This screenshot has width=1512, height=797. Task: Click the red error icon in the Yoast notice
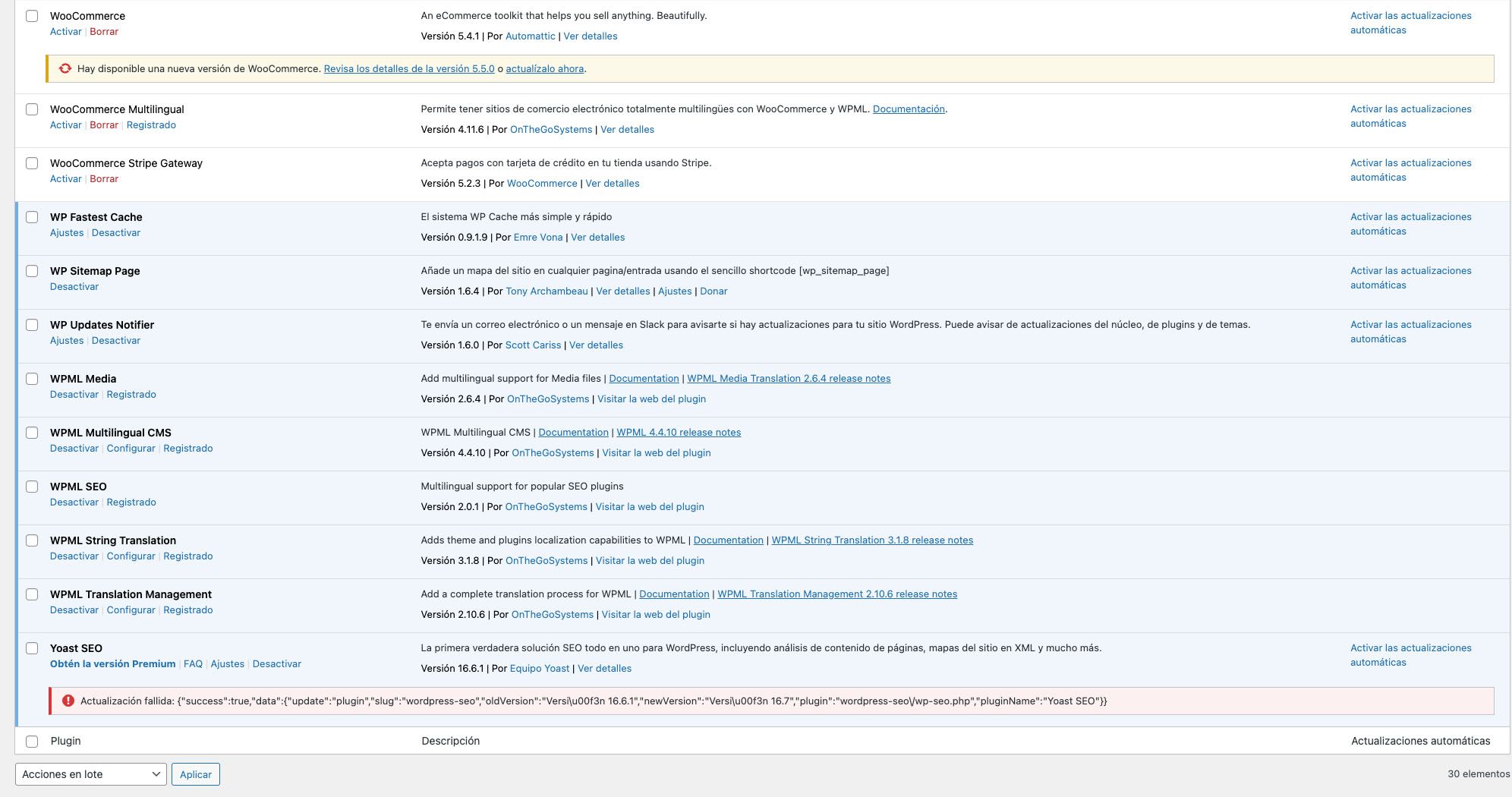68,701
